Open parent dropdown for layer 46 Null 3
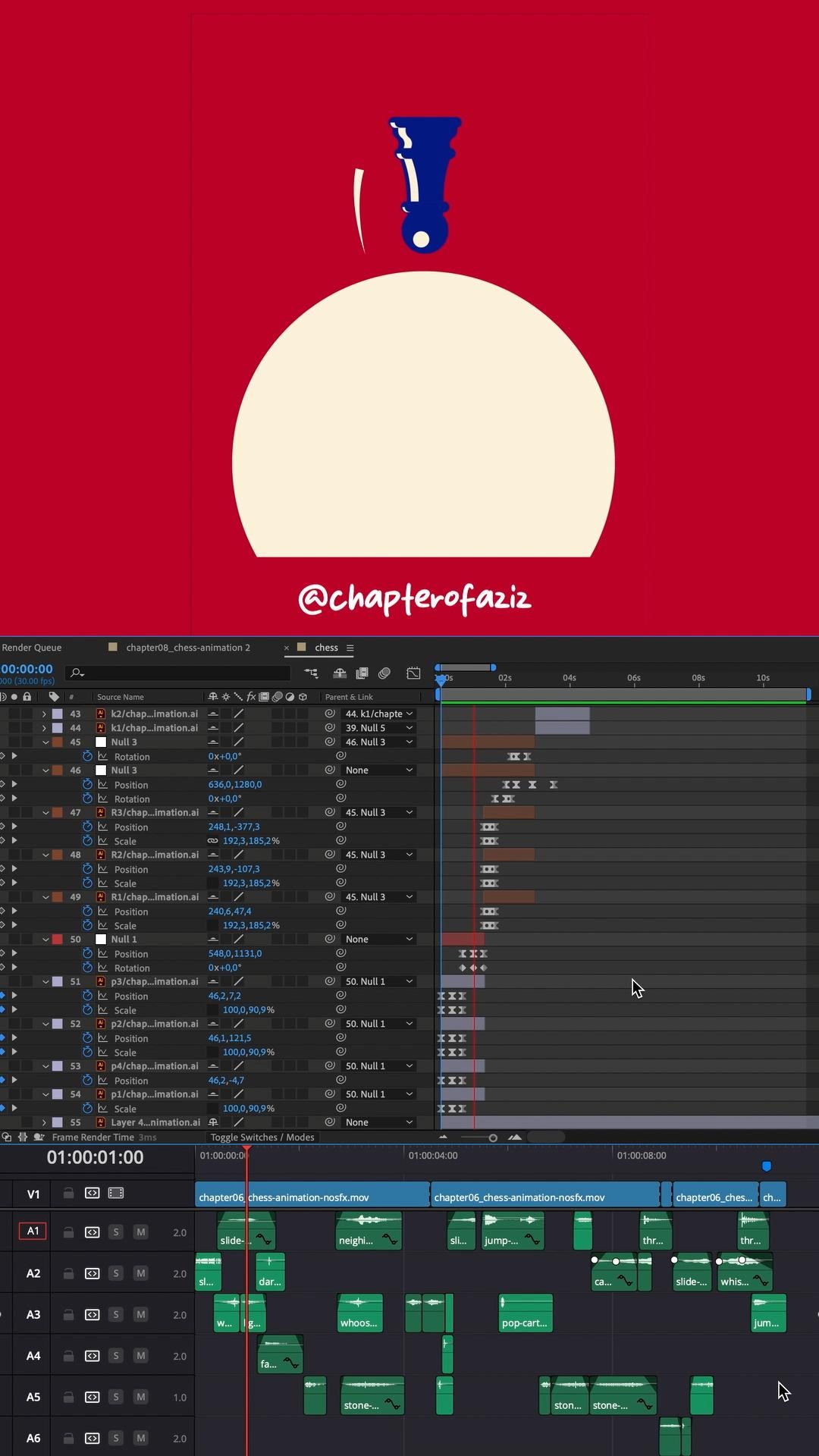The height and width of the screenshot is (1456, 819). [378, 770]
